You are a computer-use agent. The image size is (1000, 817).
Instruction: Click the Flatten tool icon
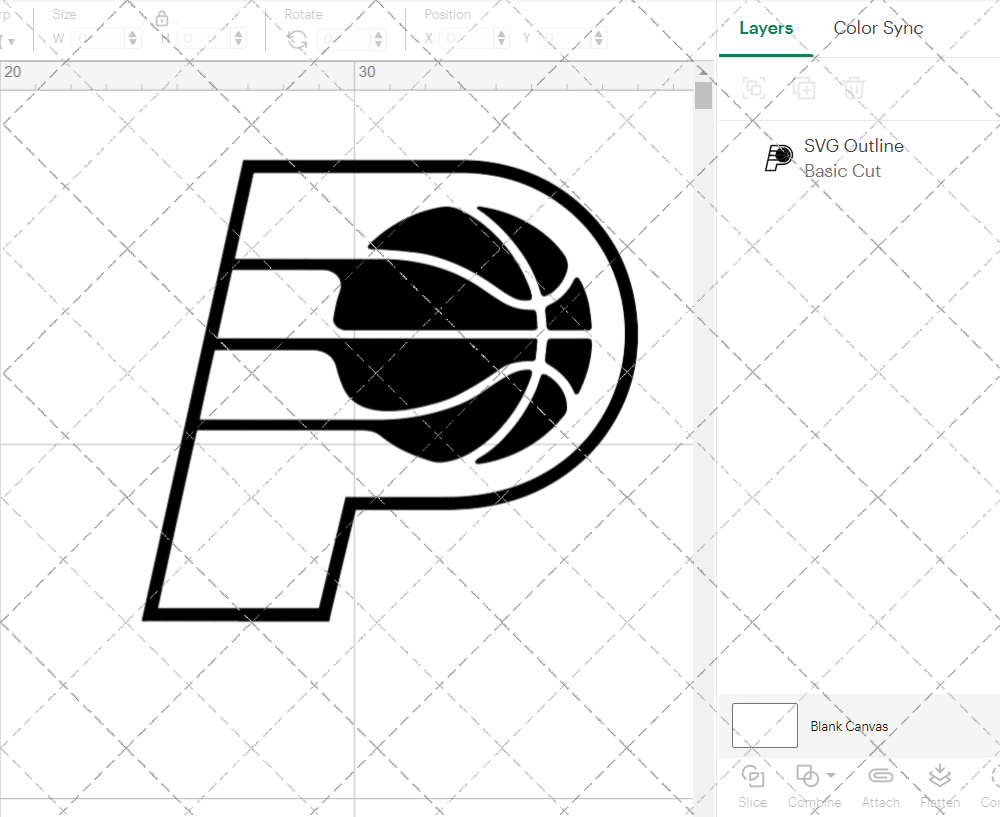pyautogui.click(x=939, y=776)
